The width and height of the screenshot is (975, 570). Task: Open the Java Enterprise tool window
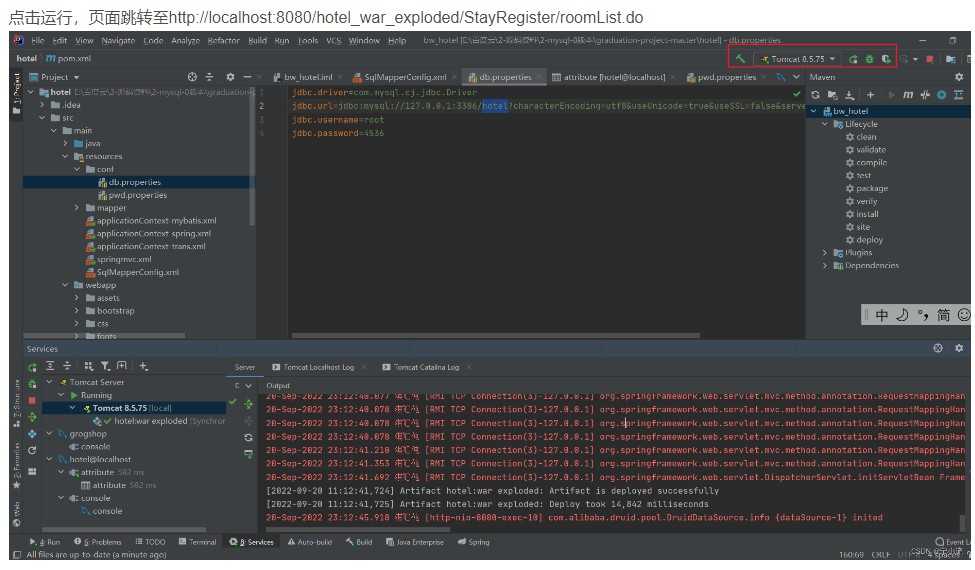pos(415,543)
